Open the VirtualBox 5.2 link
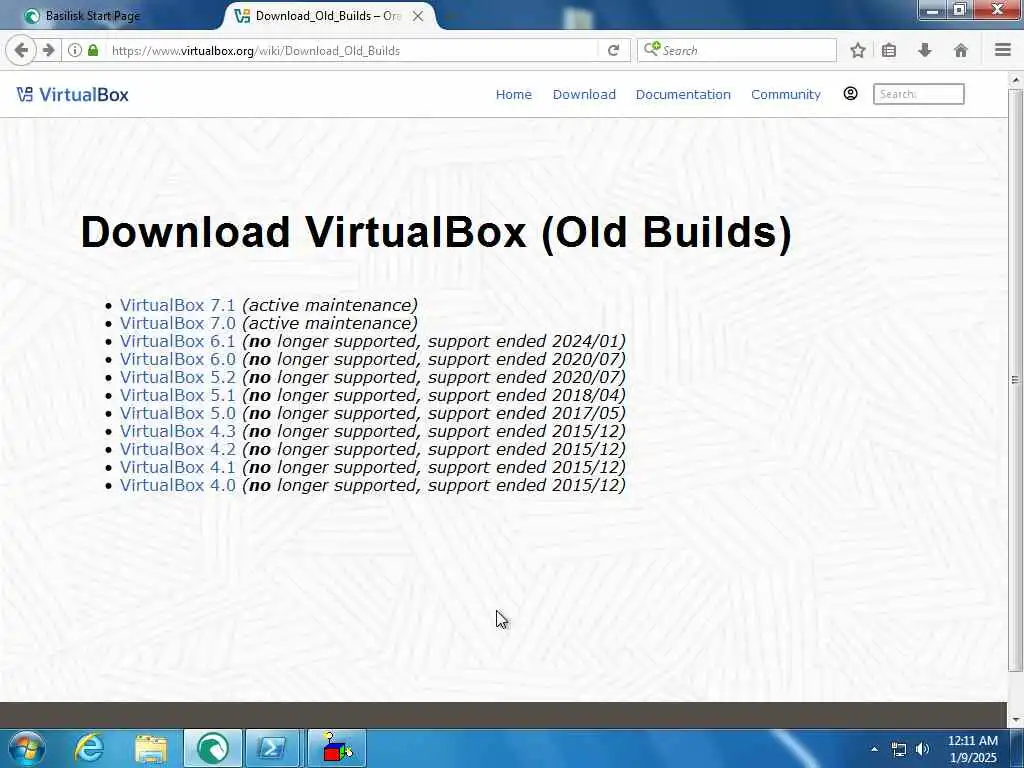1024x768 pixels. pos(177,377)
